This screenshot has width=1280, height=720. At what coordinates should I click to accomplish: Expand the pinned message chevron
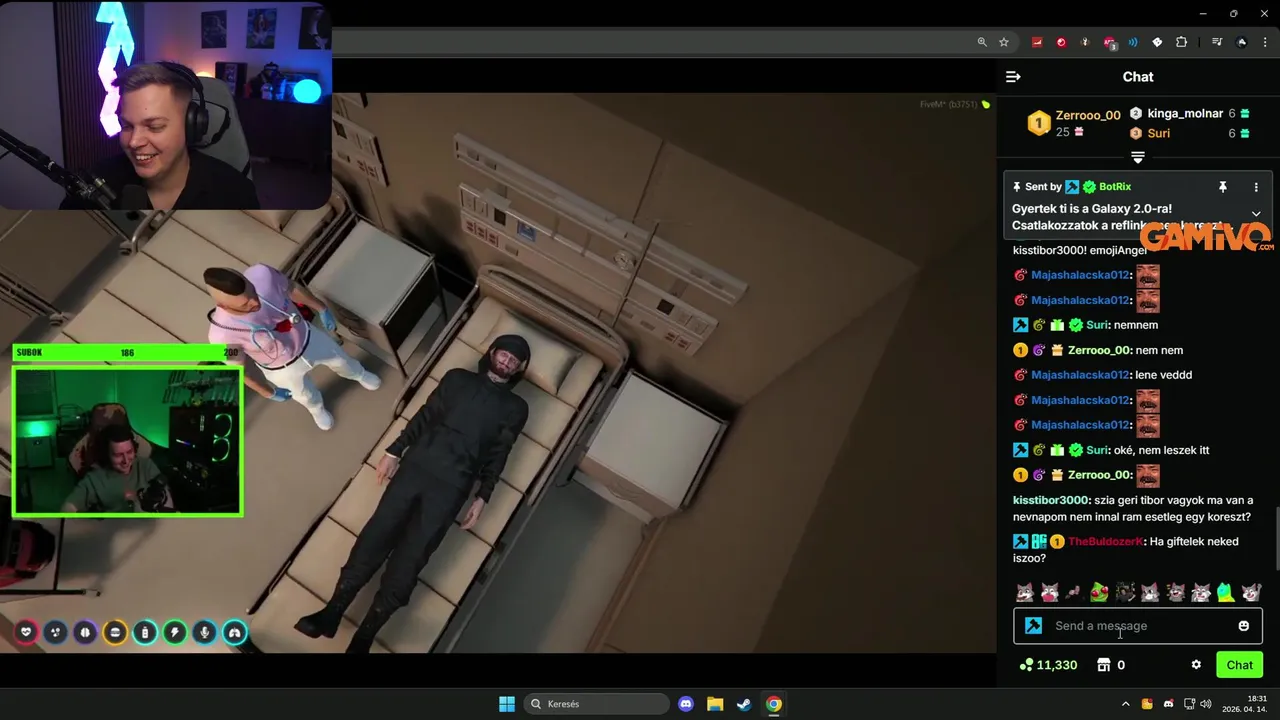point(1256,214)
